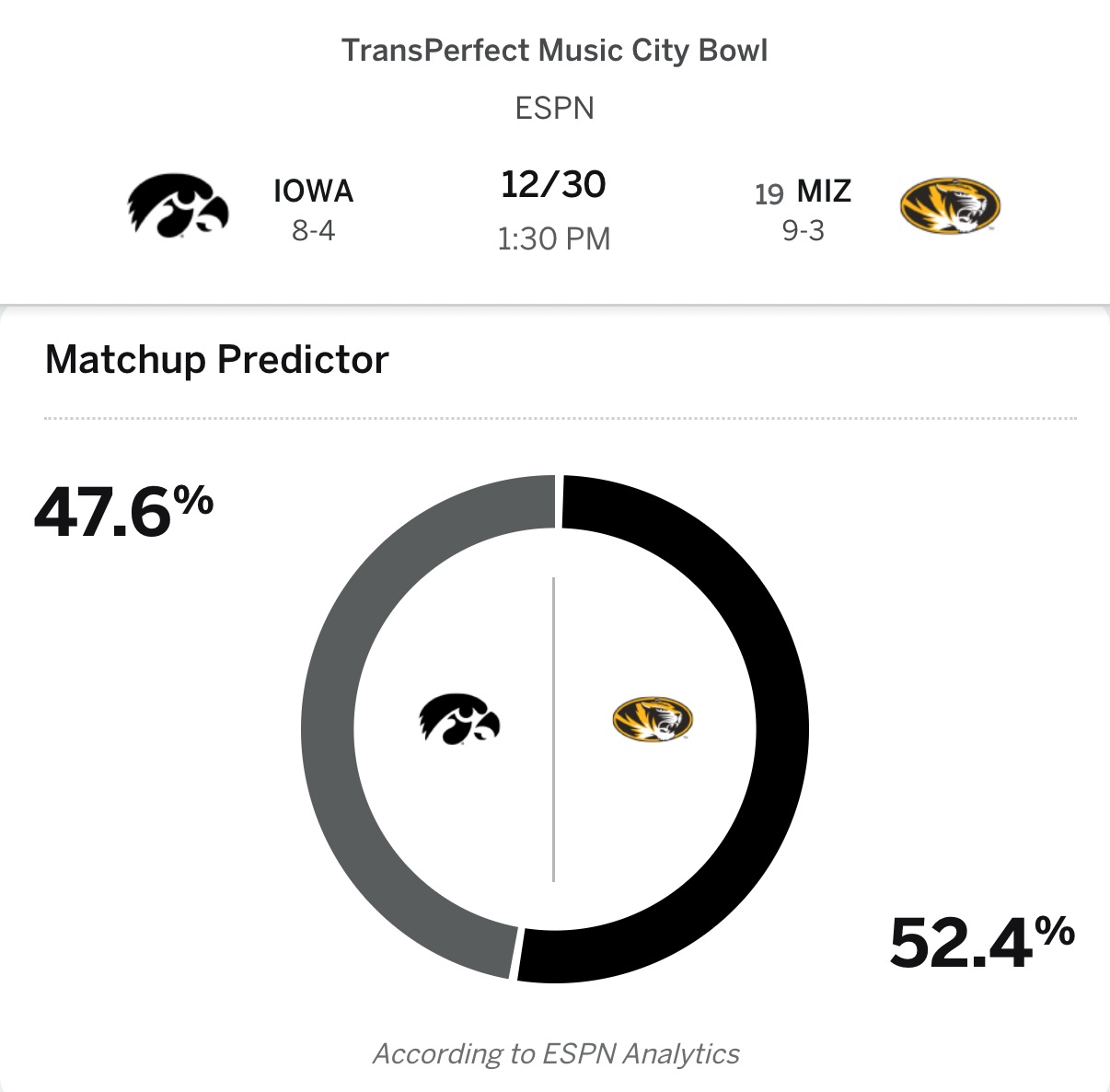Tap the Hawkeye logo inside the donut chart
1110x1092 pixels.
pos(459,719)
